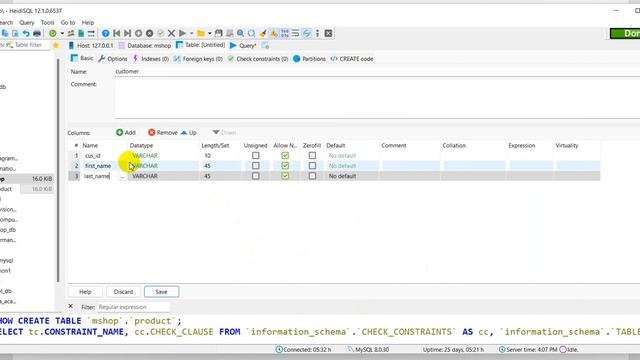The width and height of the screenshot is (640, 360).
Task: Switch to Database: mshop tab
Action: pyautogui.click(x=144, y=45)
